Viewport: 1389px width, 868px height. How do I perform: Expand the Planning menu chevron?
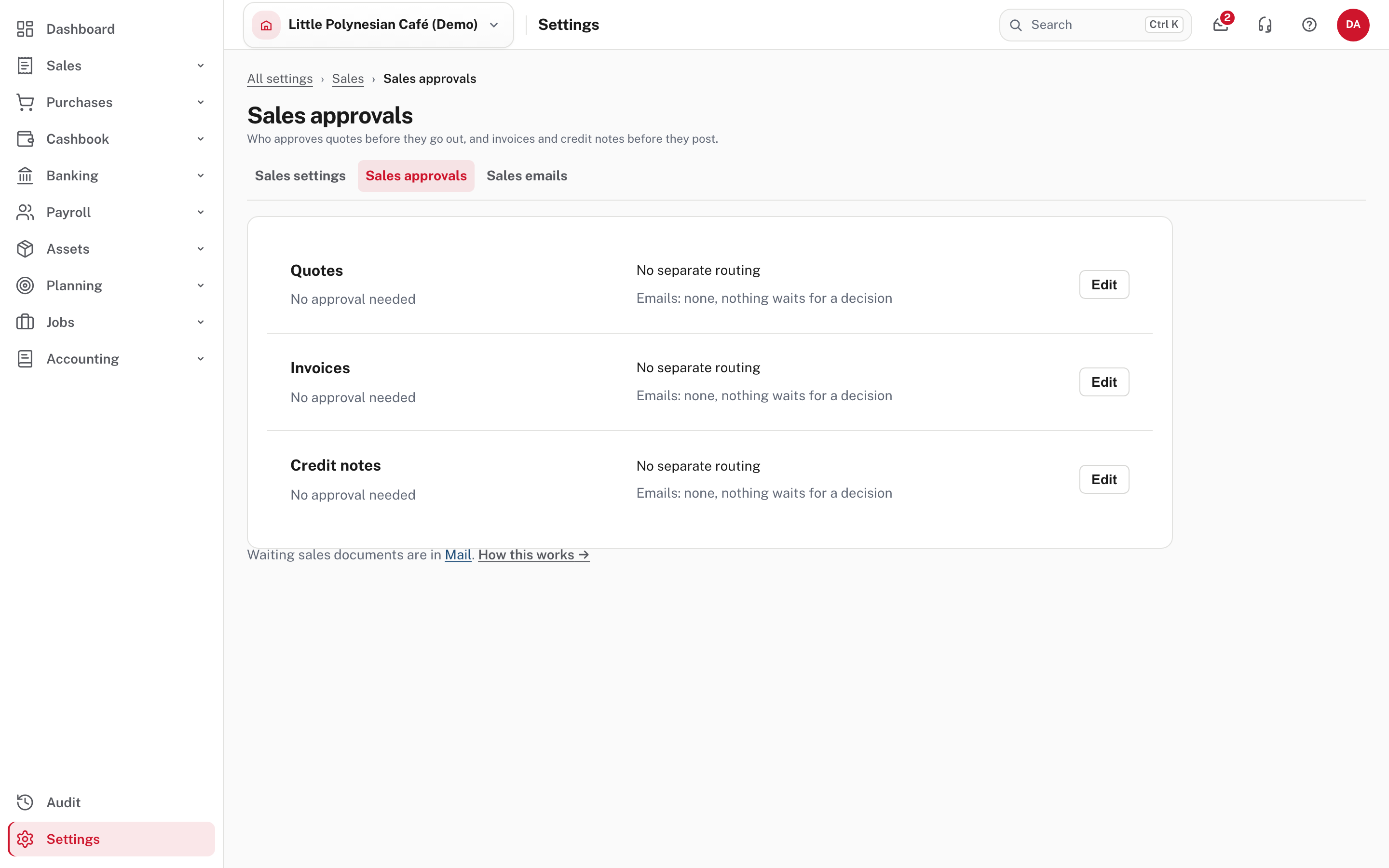[200, 285]
